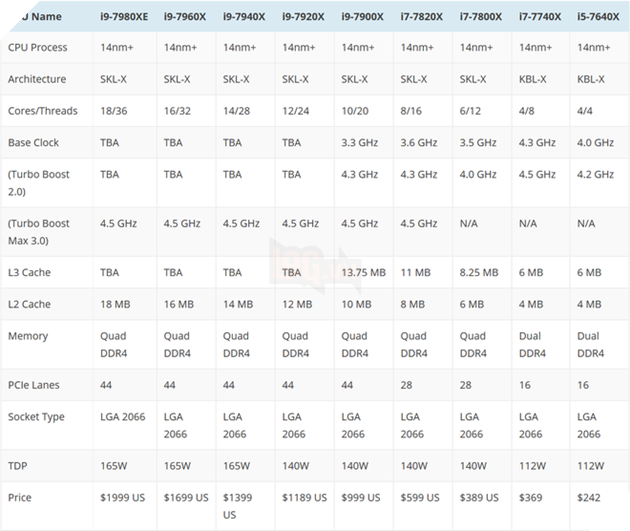
Task: Click the Cores/Threads row label
Action: (x=42, y=111)
